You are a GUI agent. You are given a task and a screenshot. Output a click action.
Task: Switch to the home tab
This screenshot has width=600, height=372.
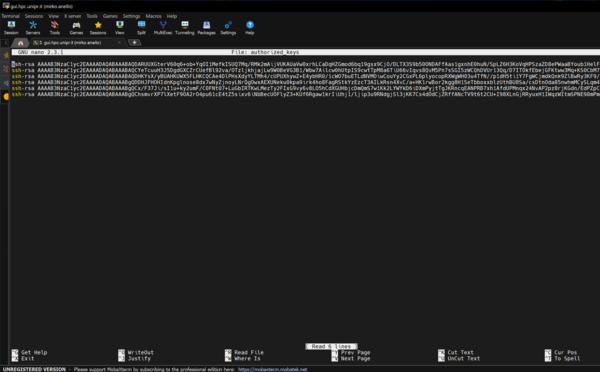tap(20, 42)
